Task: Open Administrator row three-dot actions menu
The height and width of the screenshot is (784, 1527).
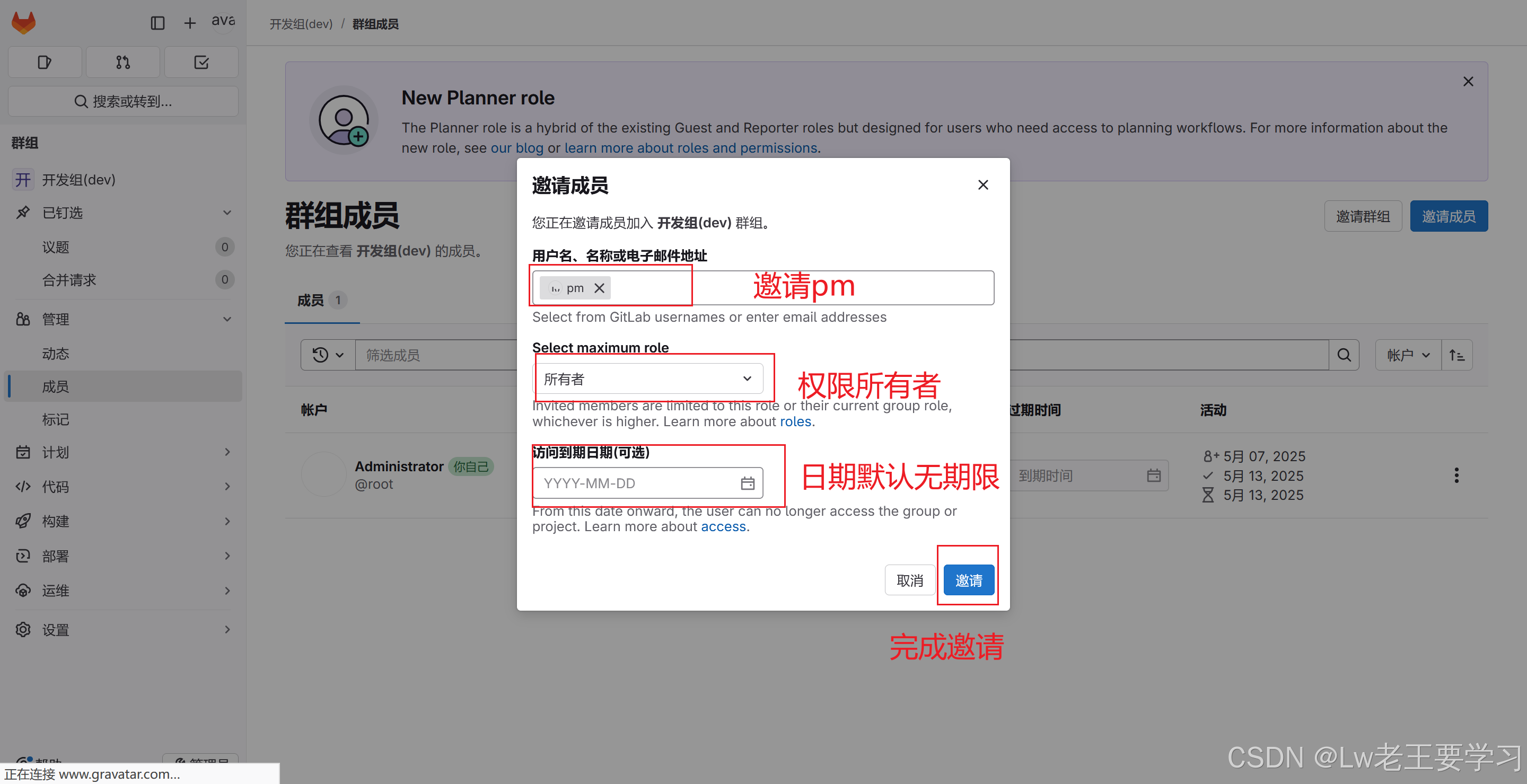Action: pos(1456,475)
